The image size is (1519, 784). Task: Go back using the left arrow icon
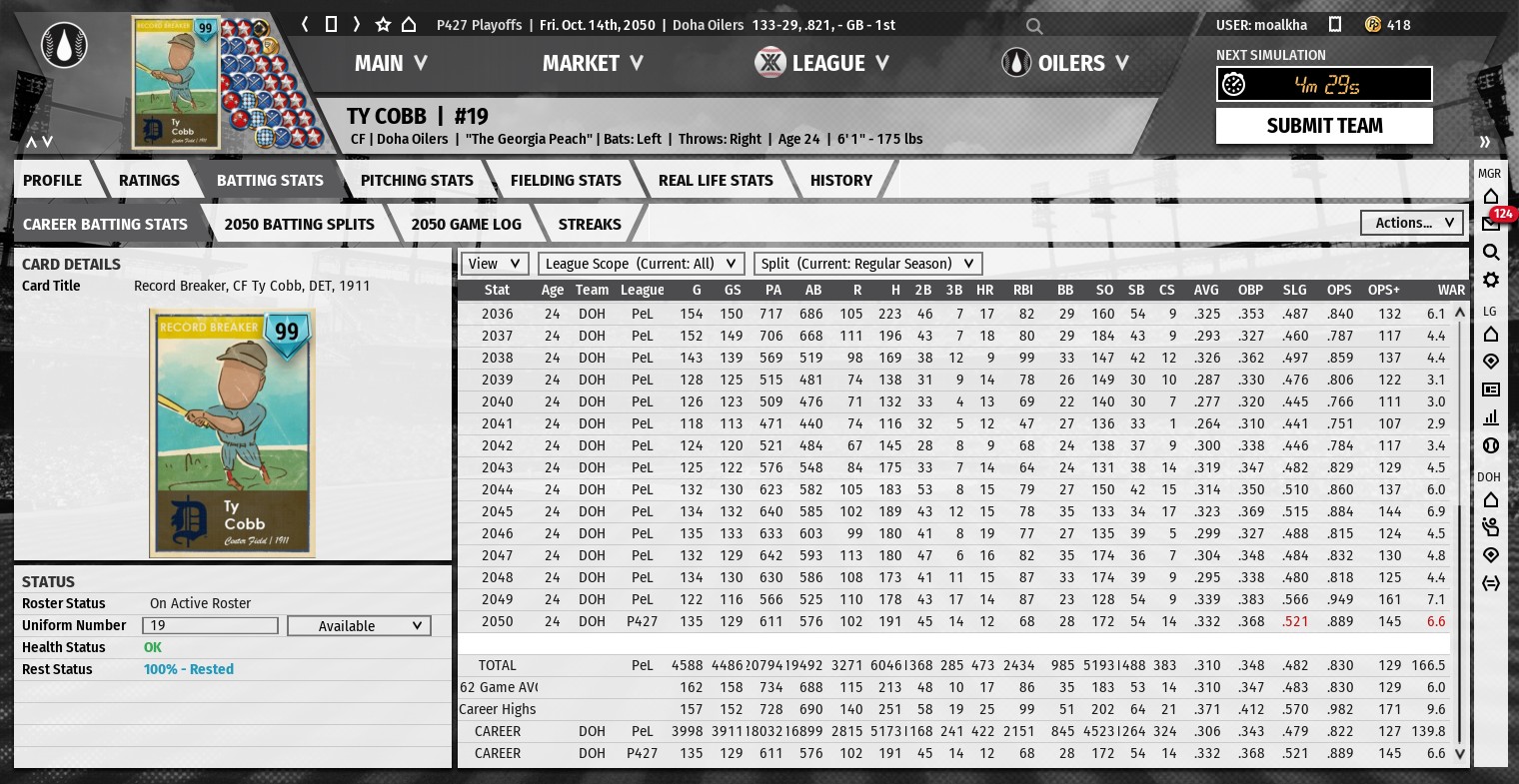(x=306, y=25)
